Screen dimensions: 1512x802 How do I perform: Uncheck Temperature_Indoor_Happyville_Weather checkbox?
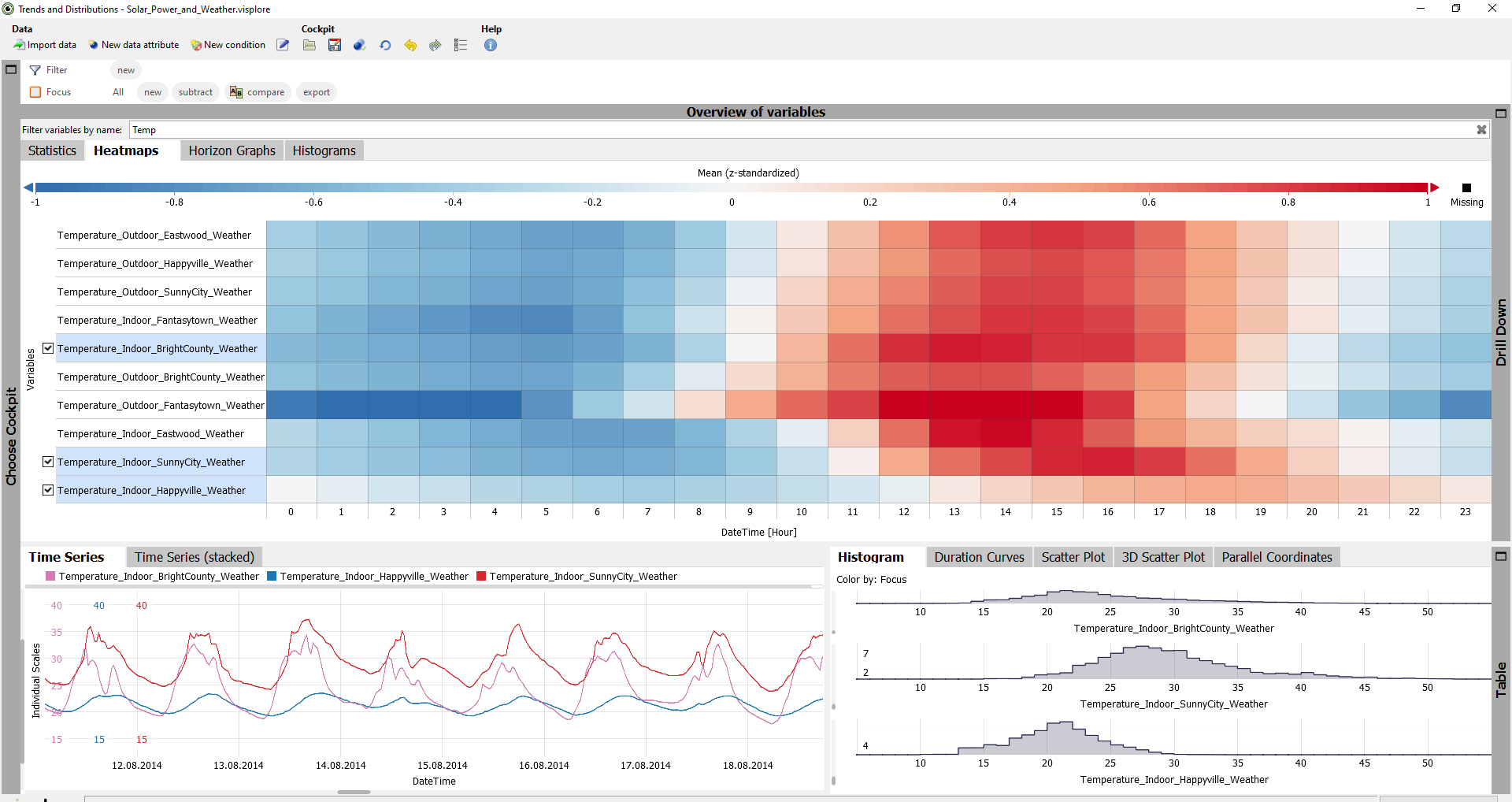pyautogui.click(x=48, y=490)
